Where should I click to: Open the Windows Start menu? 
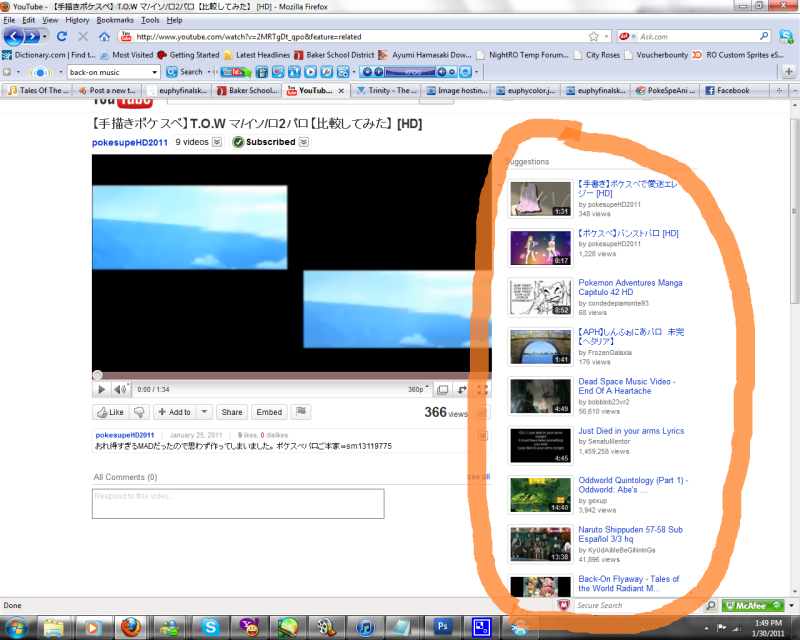point(16,627)
